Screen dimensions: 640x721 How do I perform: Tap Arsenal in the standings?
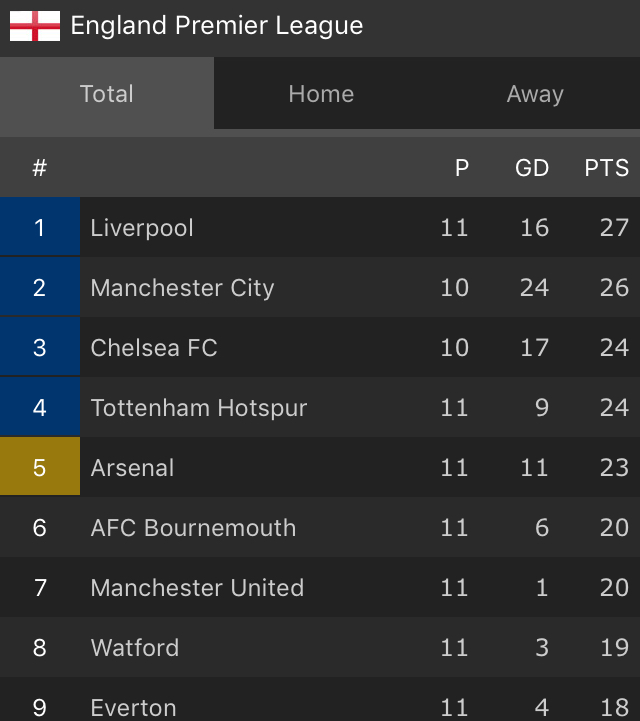[x=132, y=468]
